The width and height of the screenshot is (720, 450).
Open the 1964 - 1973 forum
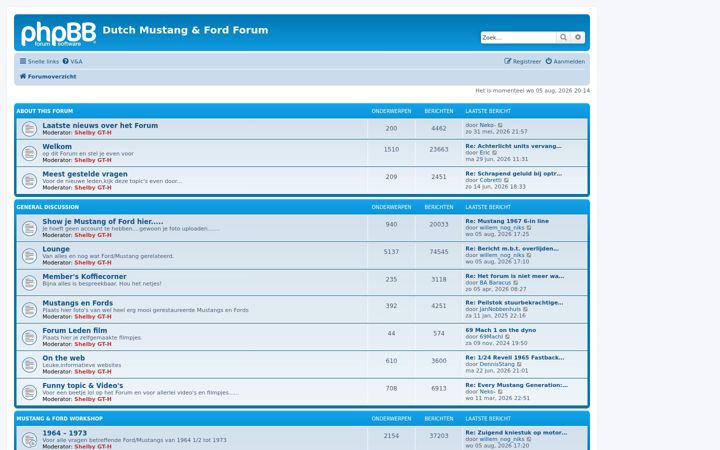point(64,433)
